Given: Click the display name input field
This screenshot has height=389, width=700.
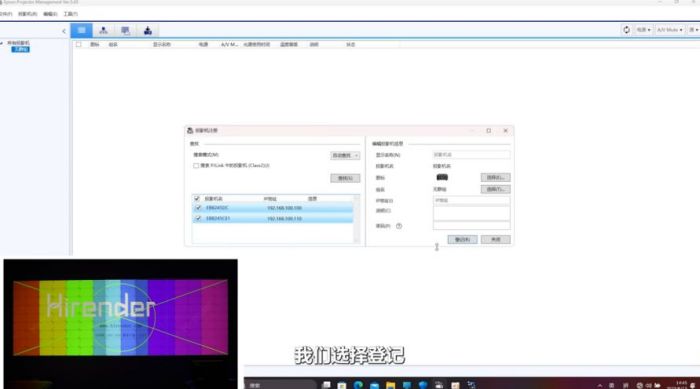Looking at the screenshot, I should coord(471,155).
